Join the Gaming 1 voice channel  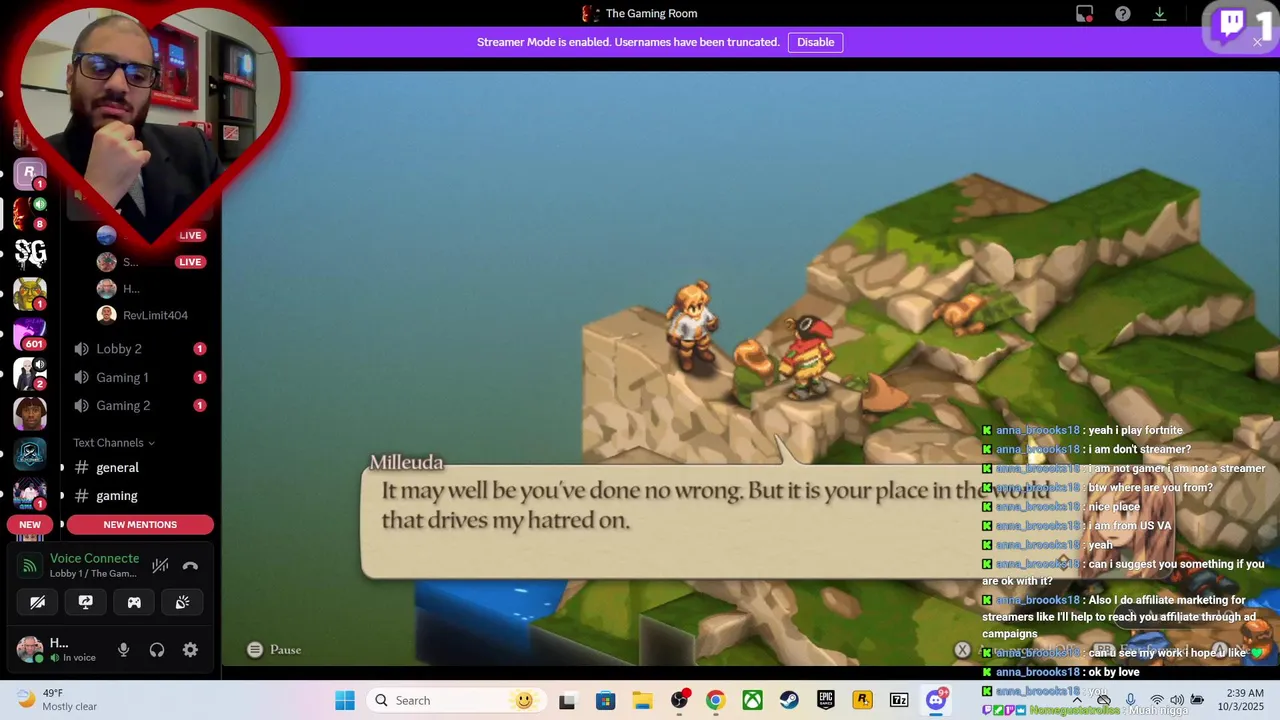tap(139, 377)
